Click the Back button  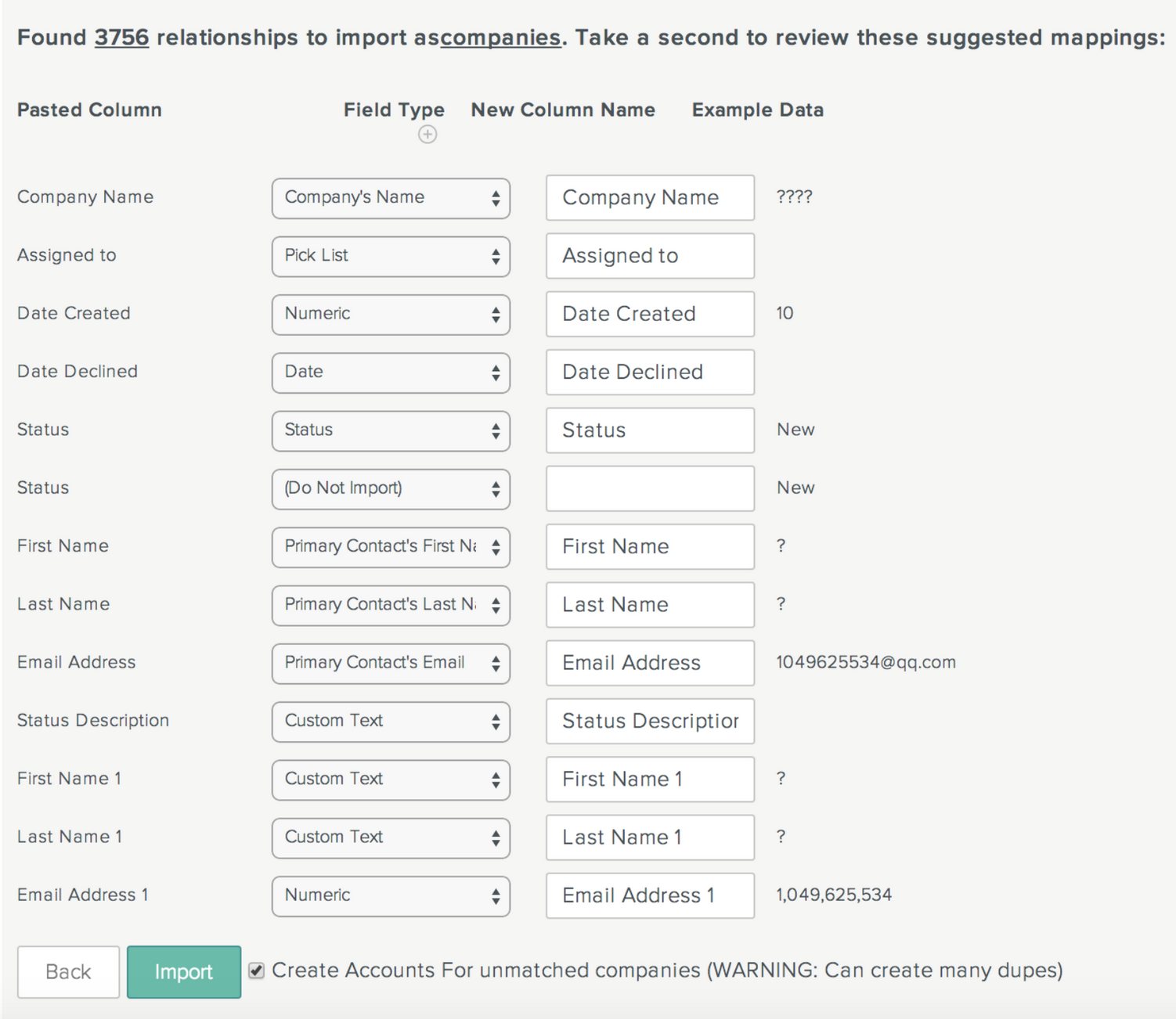pos(68,972)
